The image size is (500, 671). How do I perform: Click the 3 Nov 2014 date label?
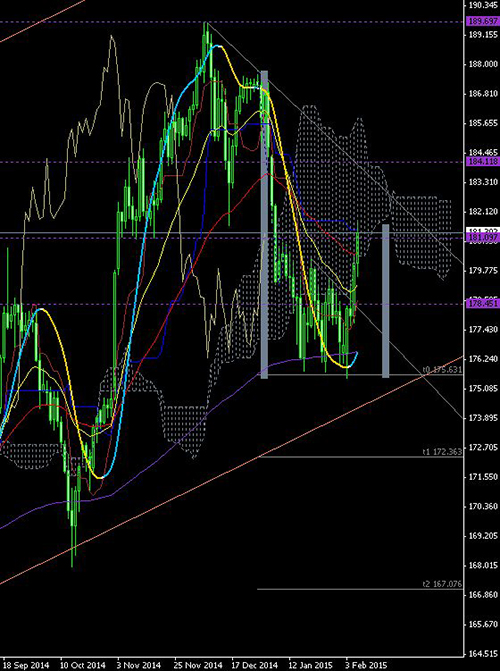(x=139, y=665)
